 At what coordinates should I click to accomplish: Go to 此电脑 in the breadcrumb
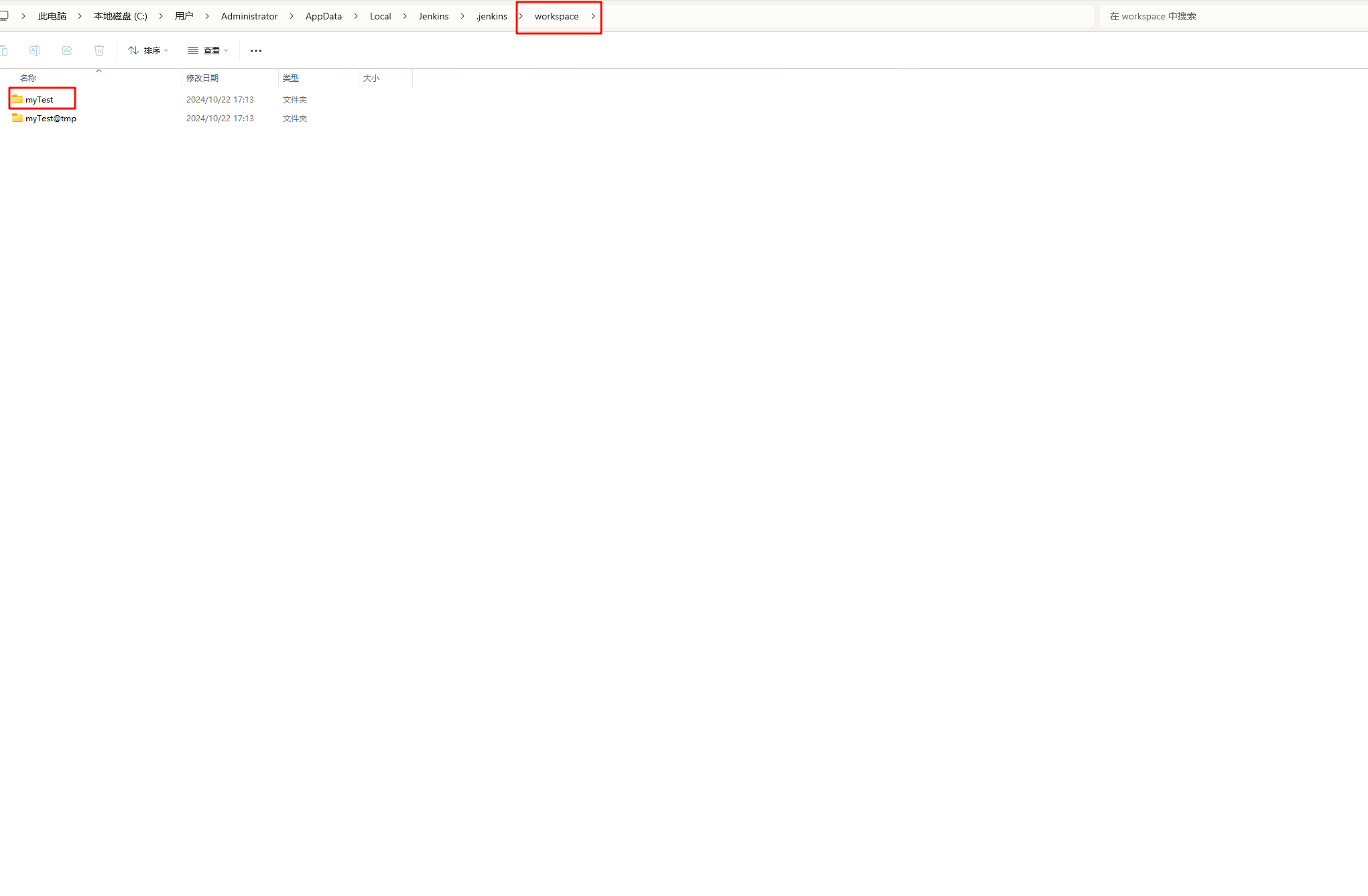(x=52, y=16)
